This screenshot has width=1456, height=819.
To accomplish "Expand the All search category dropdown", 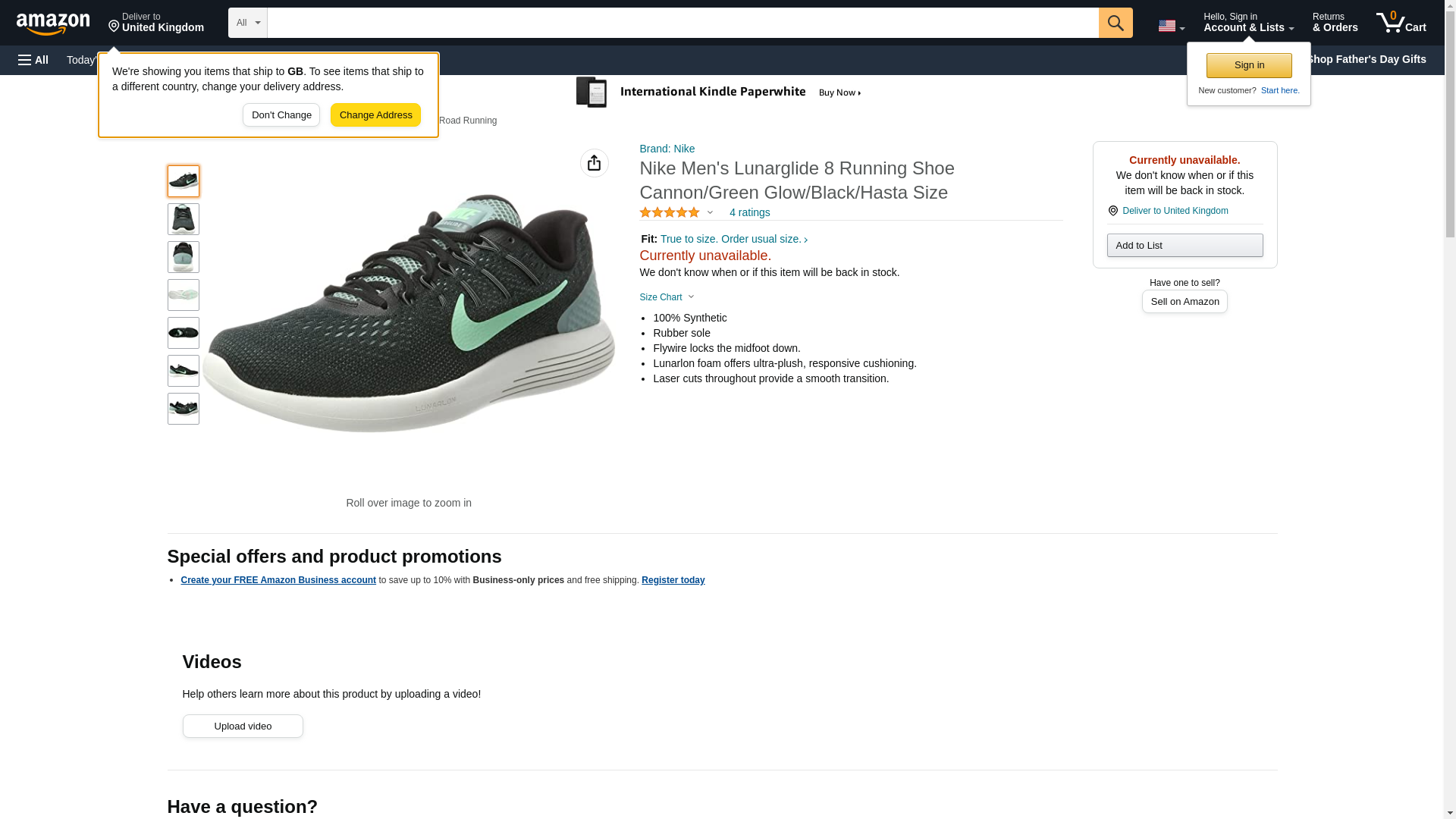I will point(247,23).
